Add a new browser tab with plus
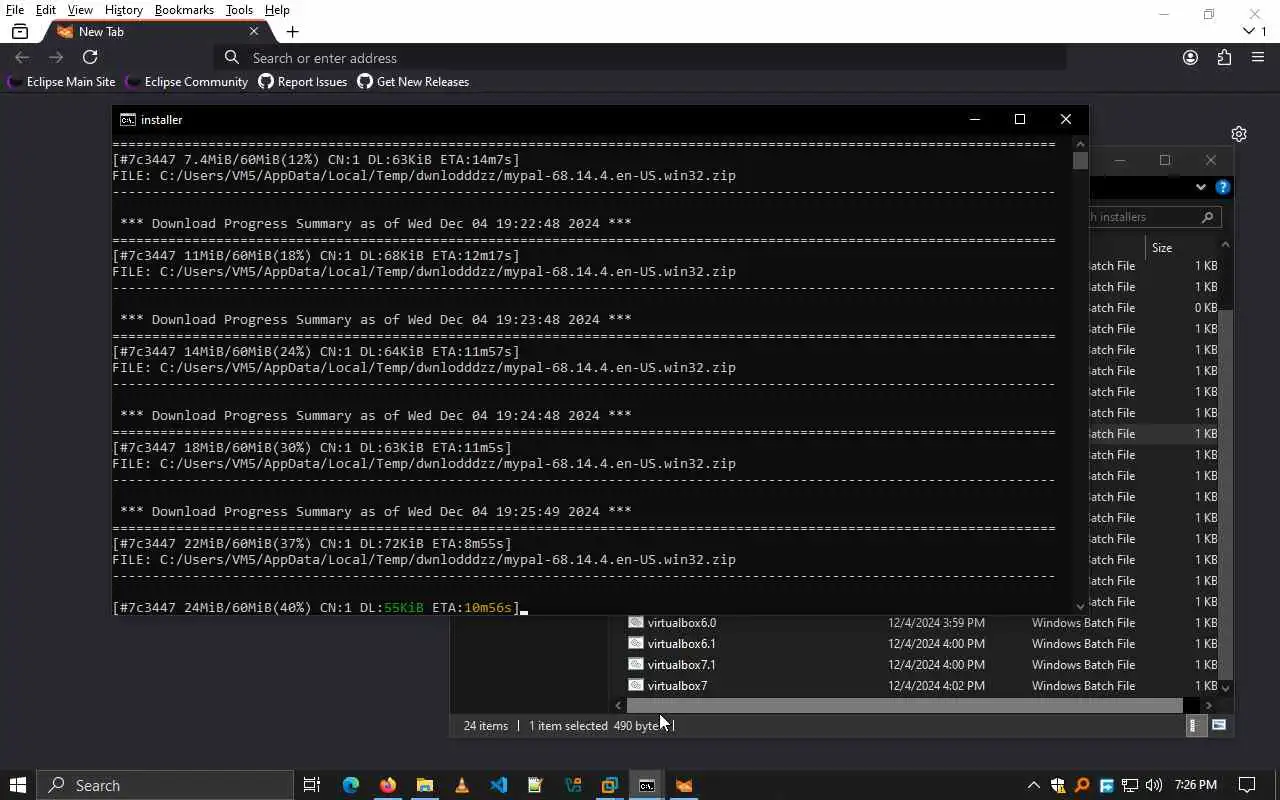The image size is (1280, 800). pos(292,31)
